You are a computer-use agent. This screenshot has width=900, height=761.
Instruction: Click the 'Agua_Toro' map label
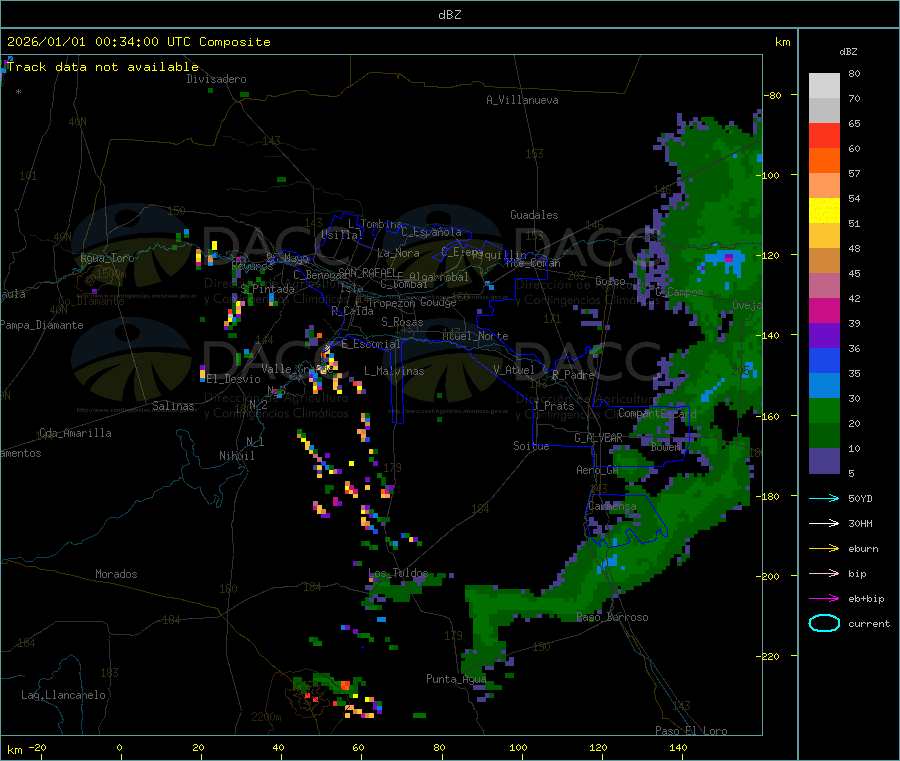click(107, 258)
